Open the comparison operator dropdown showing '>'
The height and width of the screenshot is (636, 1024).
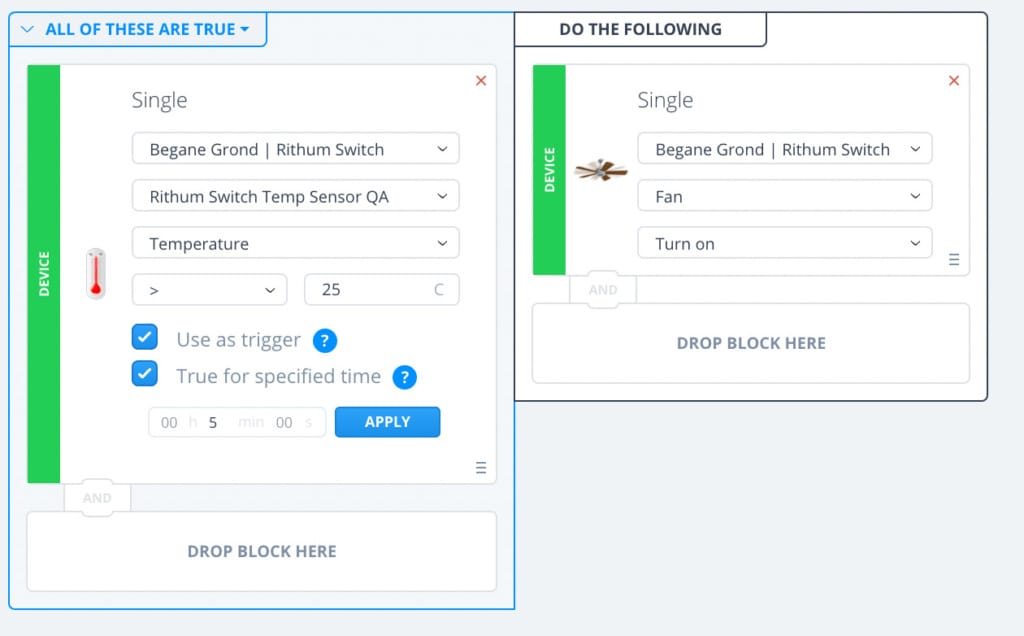tap(209, 289)
